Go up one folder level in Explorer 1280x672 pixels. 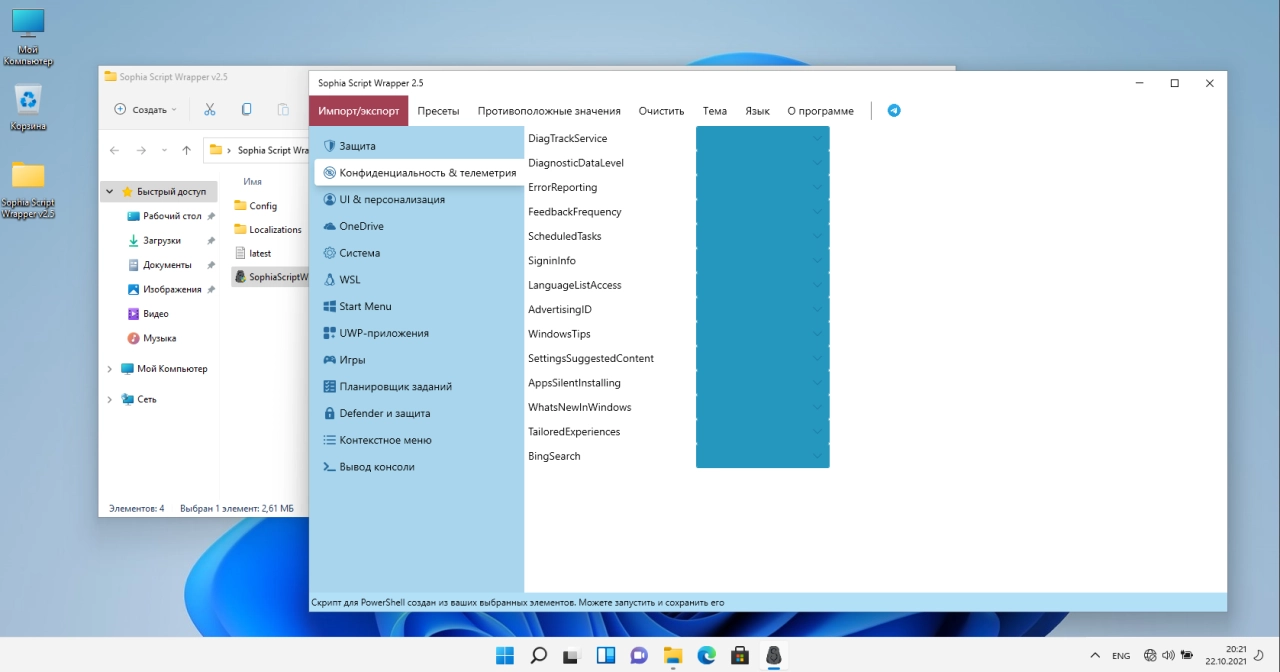[x=187, y=150]
